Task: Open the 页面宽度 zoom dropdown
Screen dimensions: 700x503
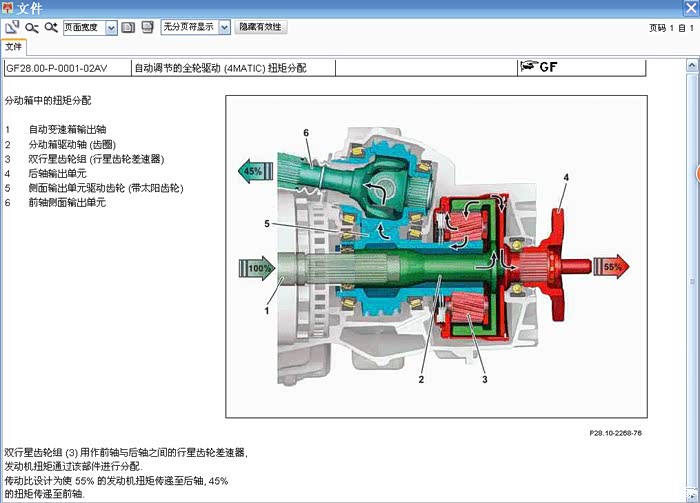Action: (111, 28)
